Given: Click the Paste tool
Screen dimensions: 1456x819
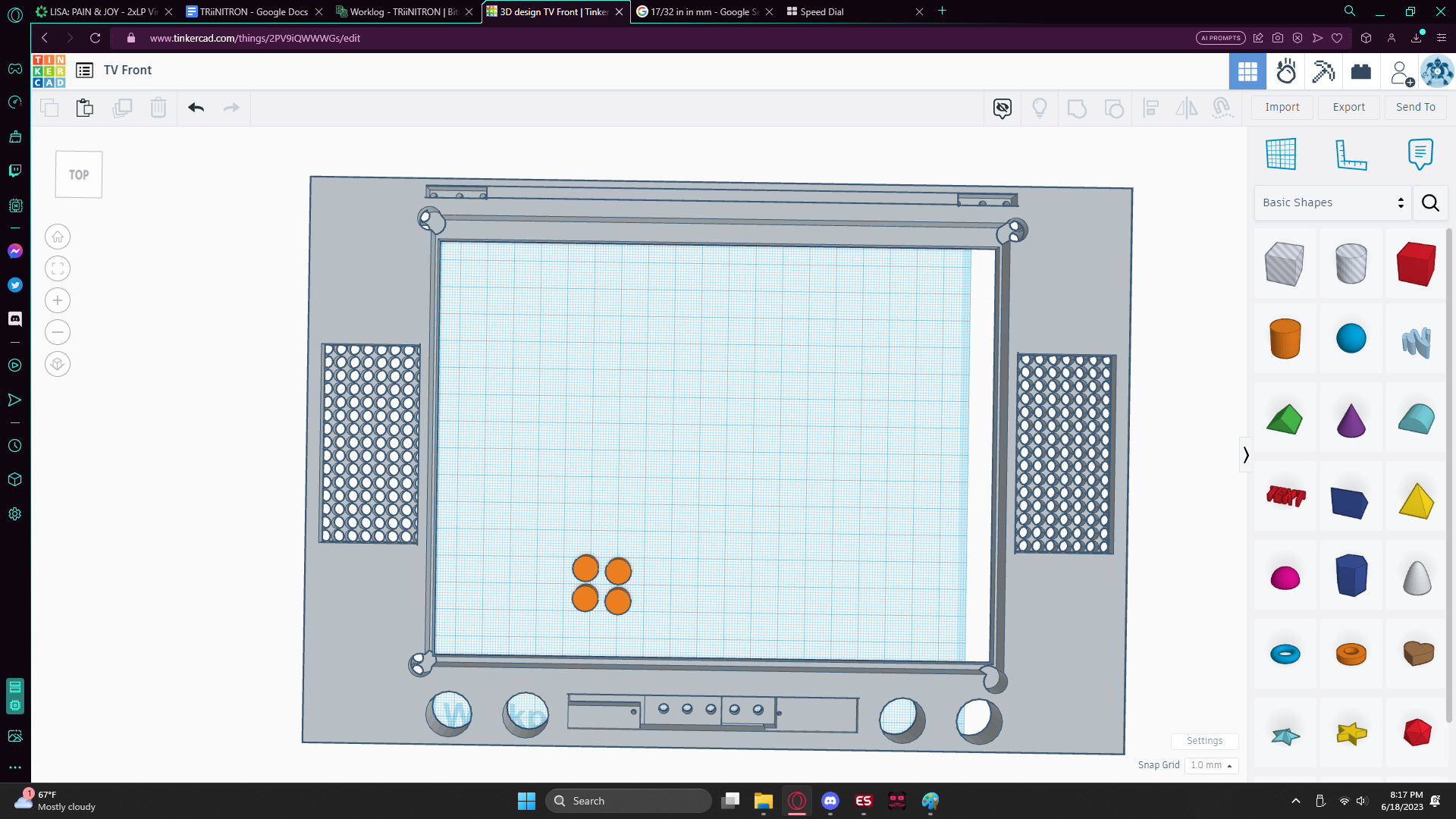Looking at the screenshot, I should click(85, 108).
